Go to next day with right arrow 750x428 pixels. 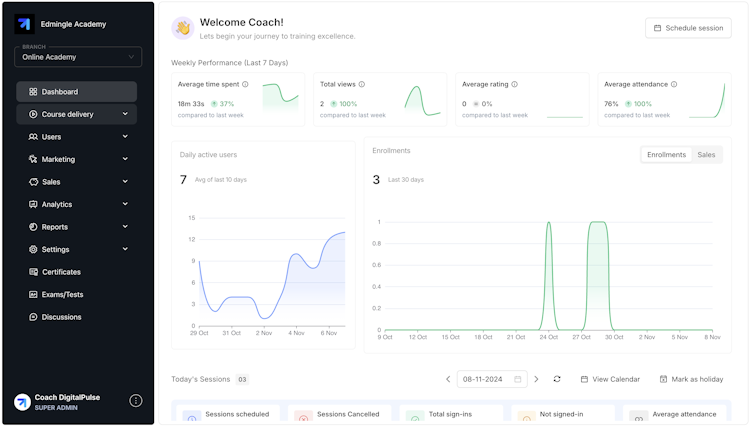536,379
